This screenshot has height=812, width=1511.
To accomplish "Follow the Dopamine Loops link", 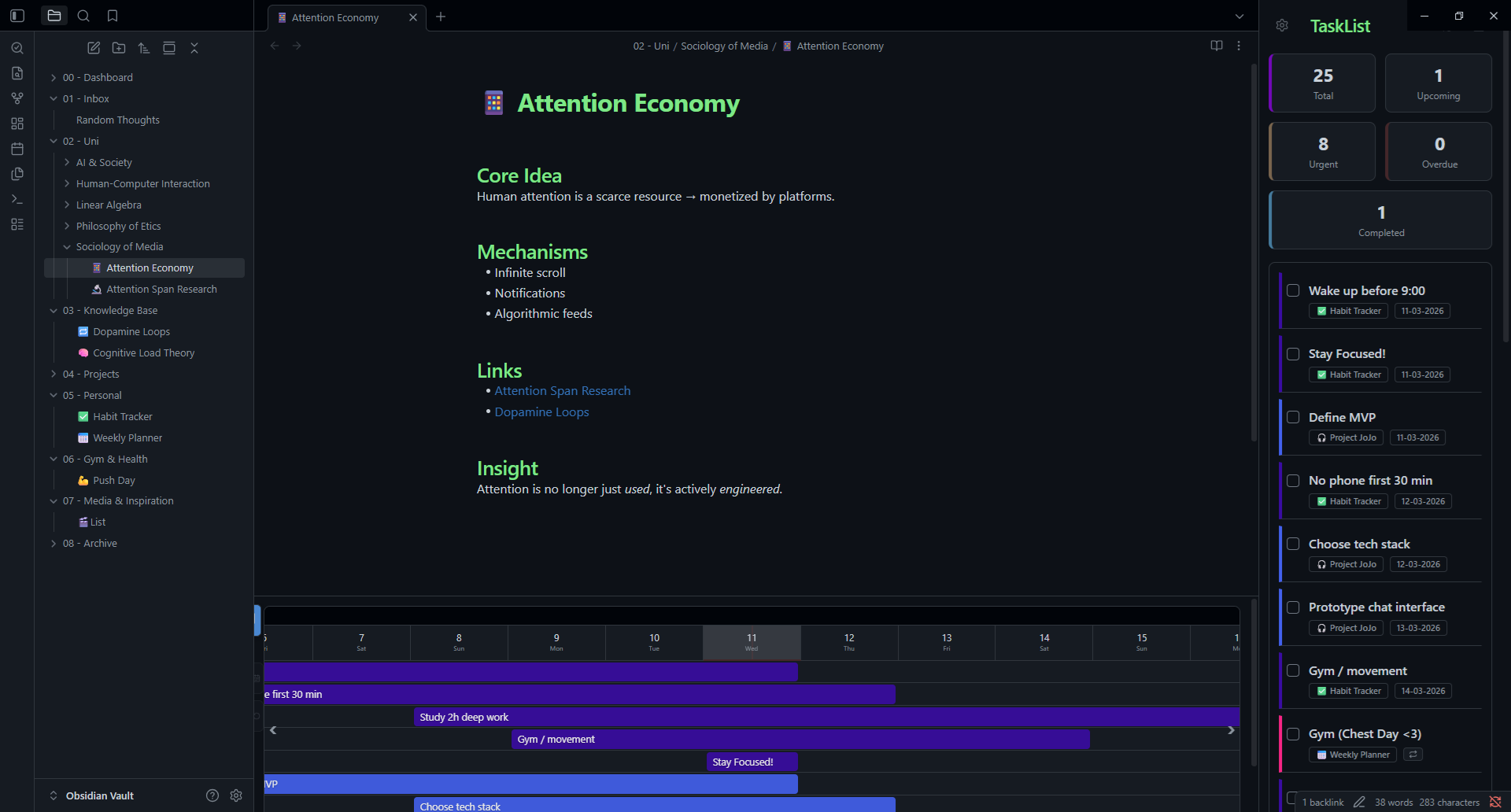I will (x=541, y=412).
